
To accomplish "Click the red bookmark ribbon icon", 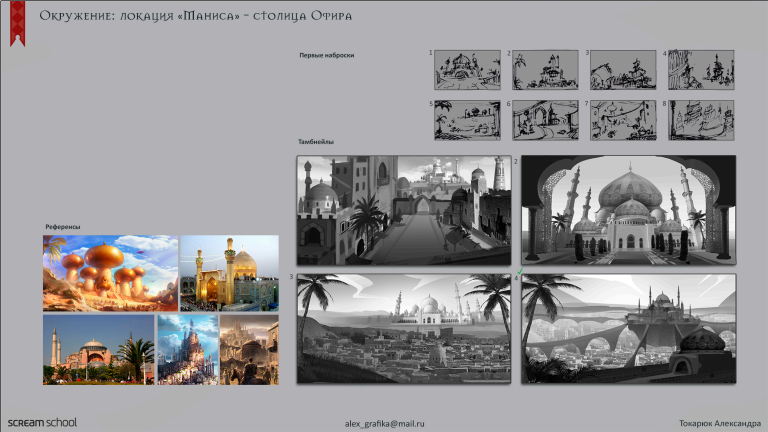I will coord(17,23).
